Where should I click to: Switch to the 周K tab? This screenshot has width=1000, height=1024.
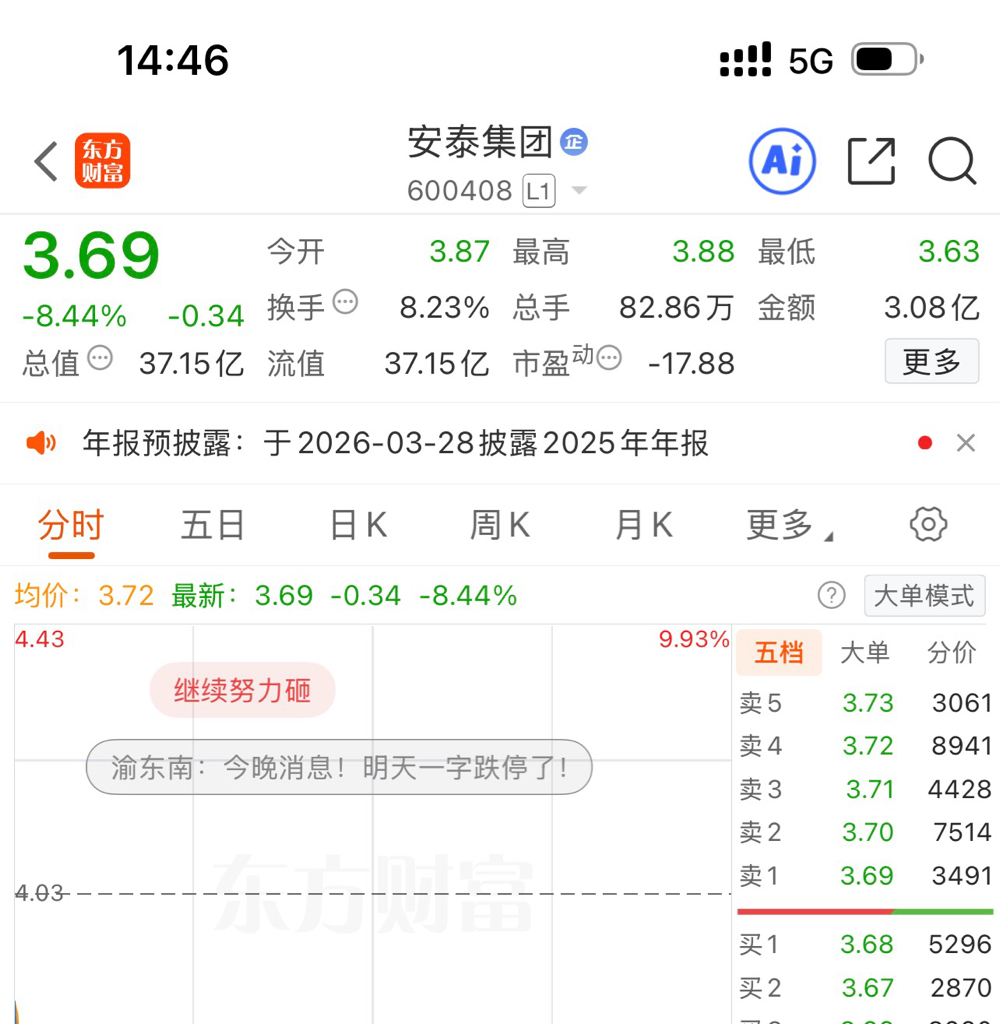pyautogui.click(x=500, y=525)
